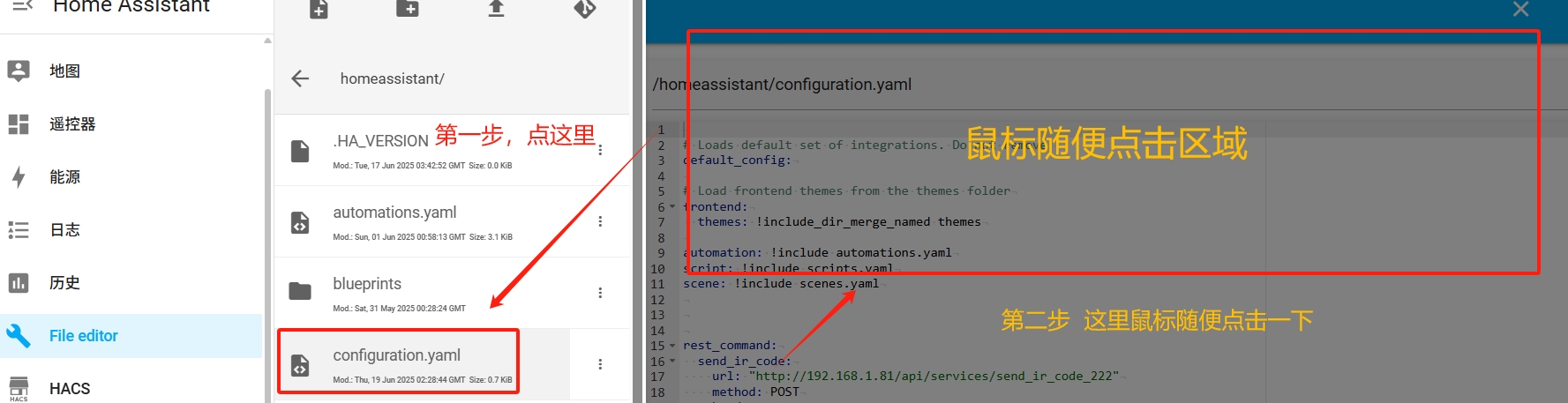Viewport: 1568px width, 403px height.
Task: Open the 能源 energy lightning icon
Action: pyautogui.click(x=19, y=177)
